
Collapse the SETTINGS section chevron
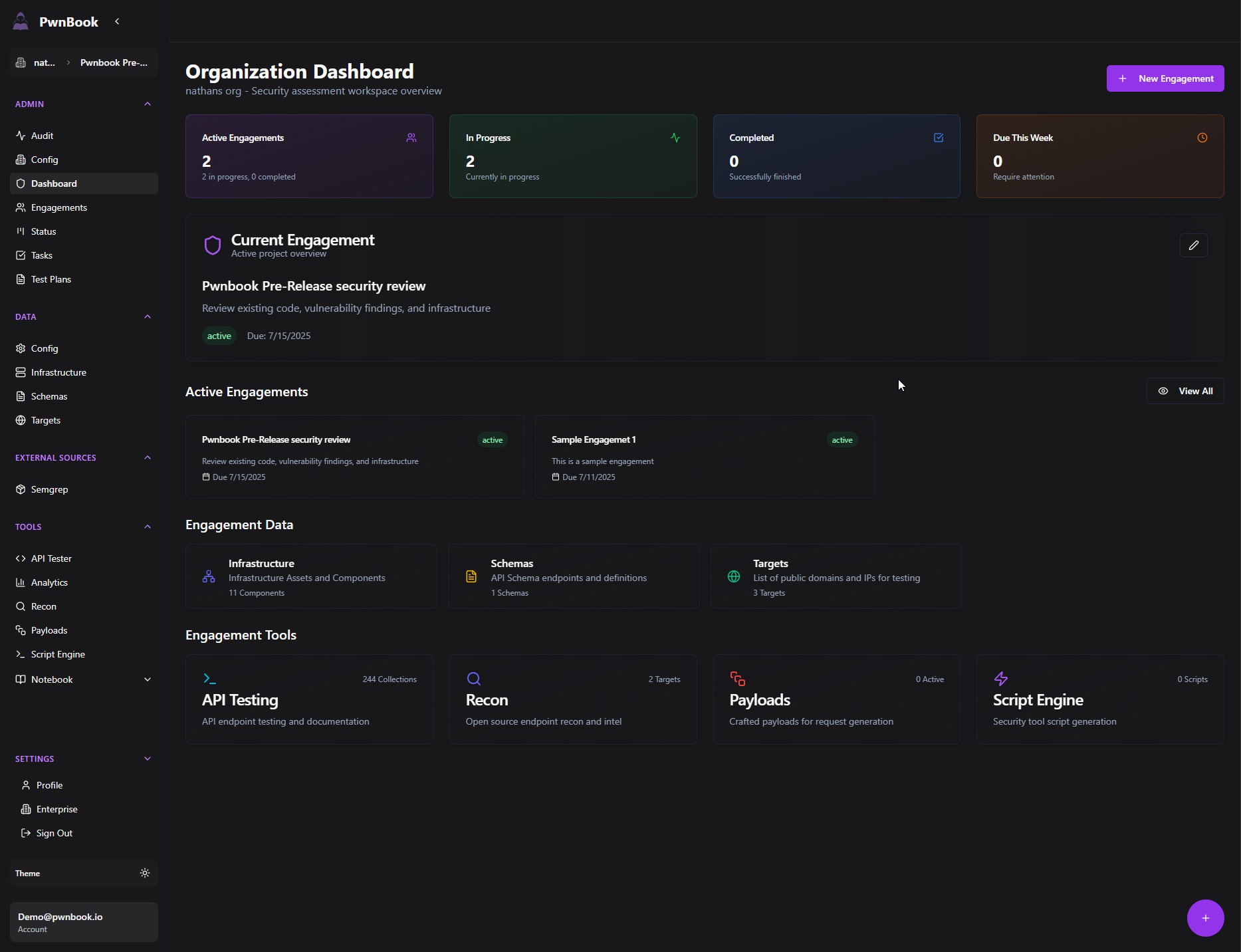click(x=148, y=759)
